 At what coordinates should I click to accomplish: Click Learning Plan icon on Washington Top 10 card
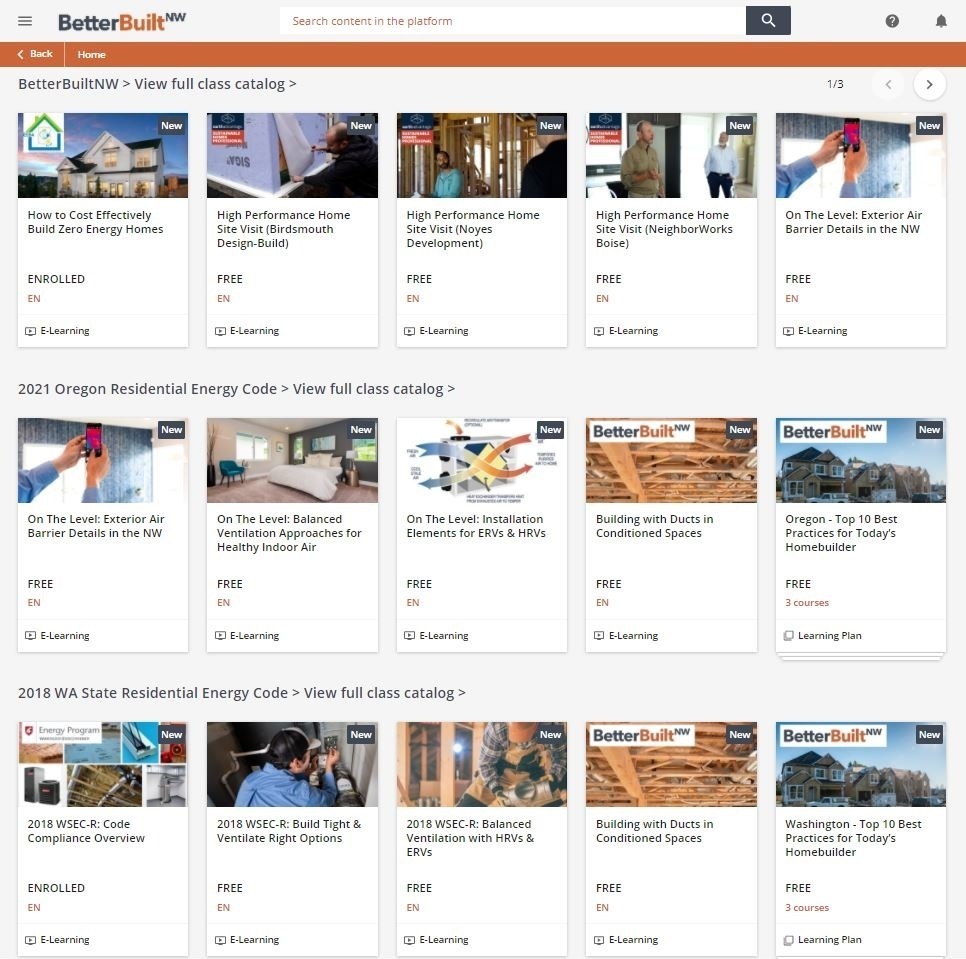pos(788,940)
